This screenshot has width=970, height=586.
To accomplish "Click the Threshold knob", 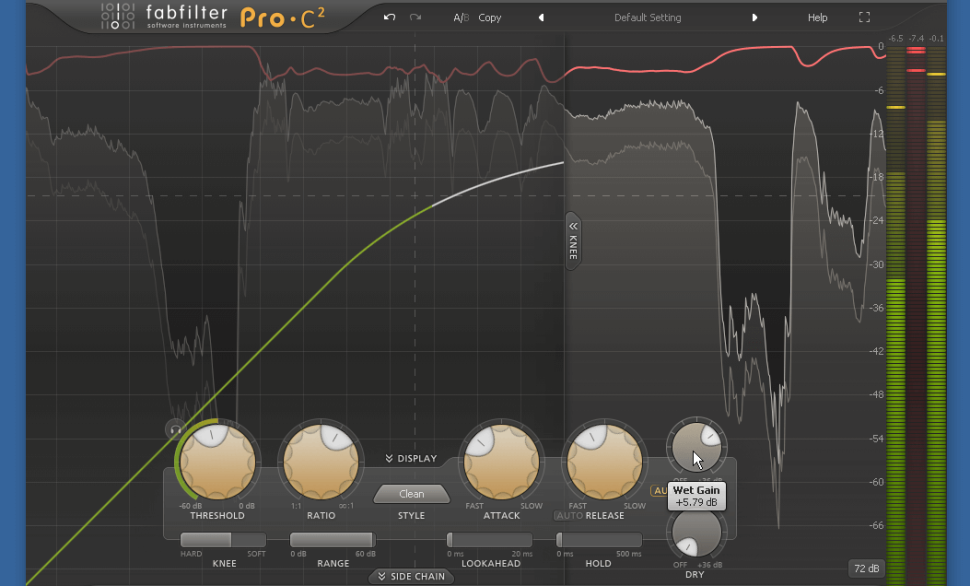I will click(x=217, y=462).
